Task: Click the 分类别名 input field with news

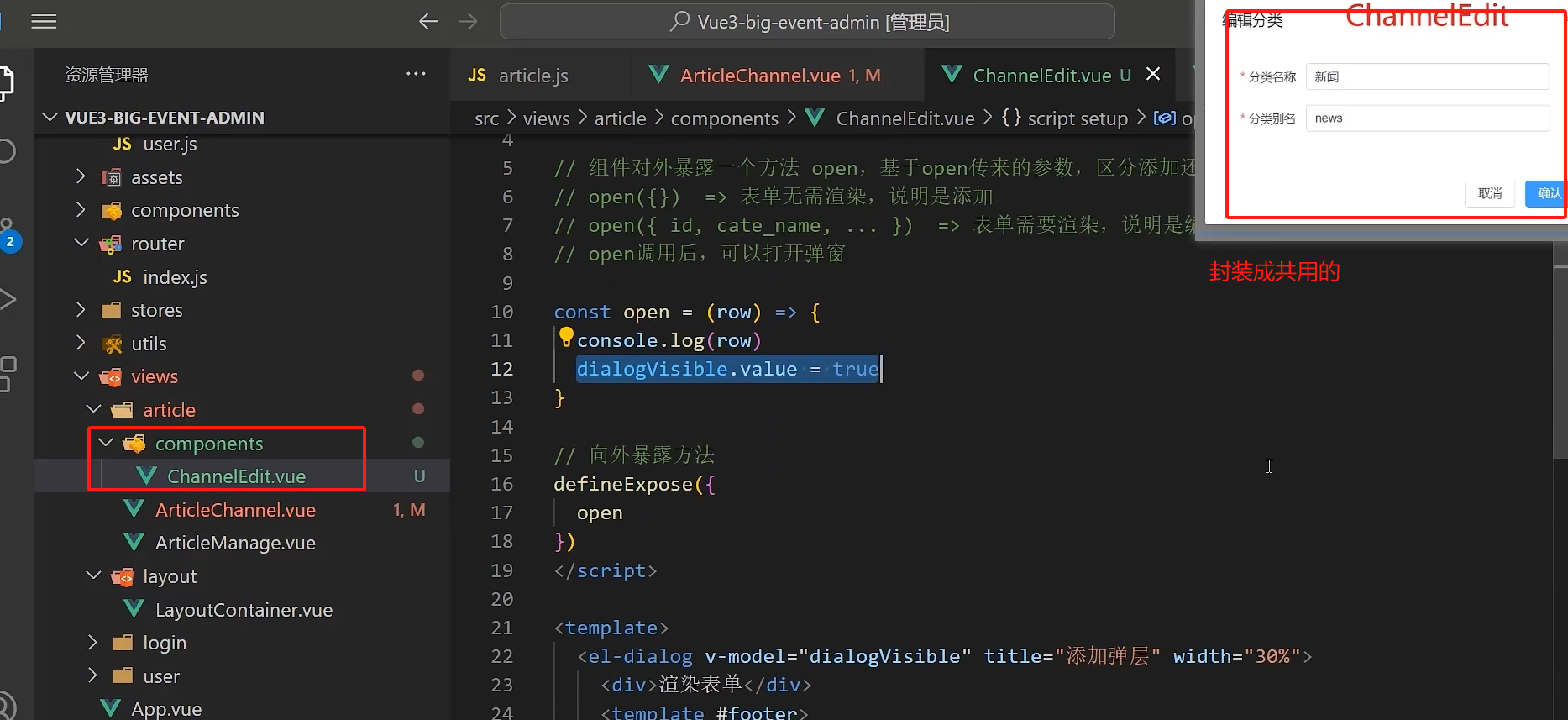Action: (x=1427, y=118)
